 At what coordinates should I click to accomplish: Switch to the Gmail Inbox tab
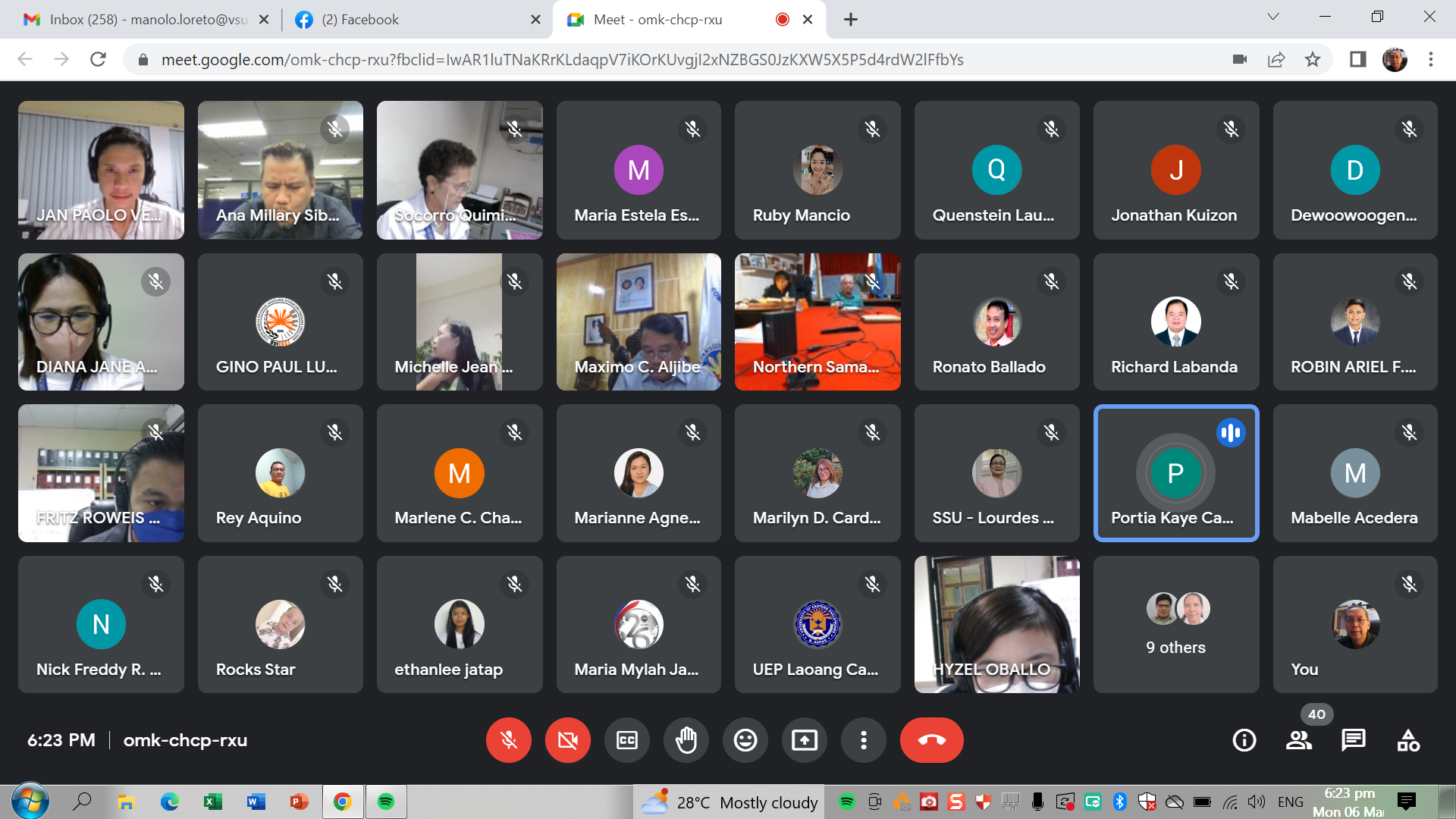144,20
